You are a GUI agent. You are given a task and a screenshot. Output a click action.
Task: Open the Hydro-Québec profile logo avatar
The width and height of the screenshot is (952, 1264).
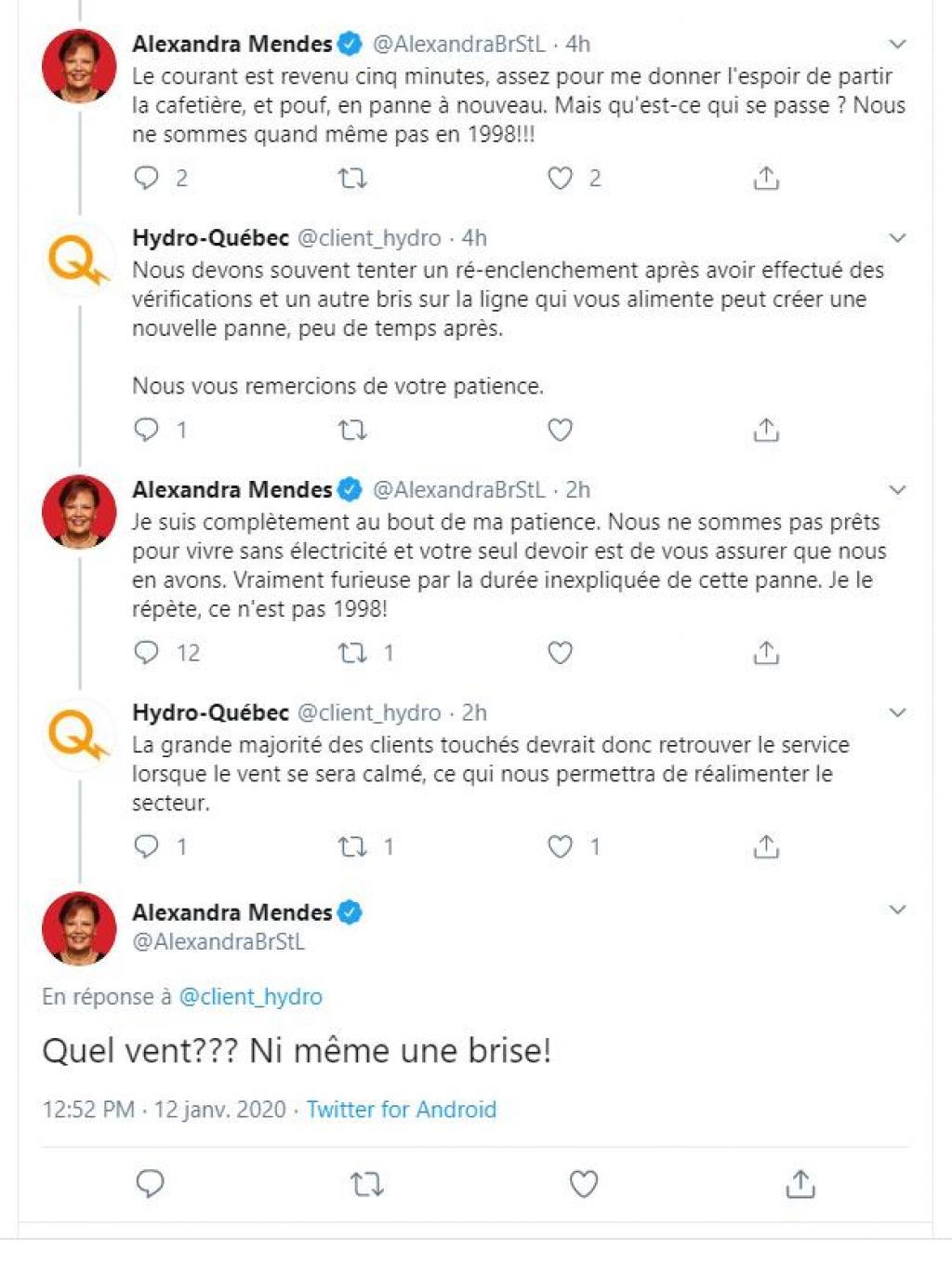[x=79, y=264]
